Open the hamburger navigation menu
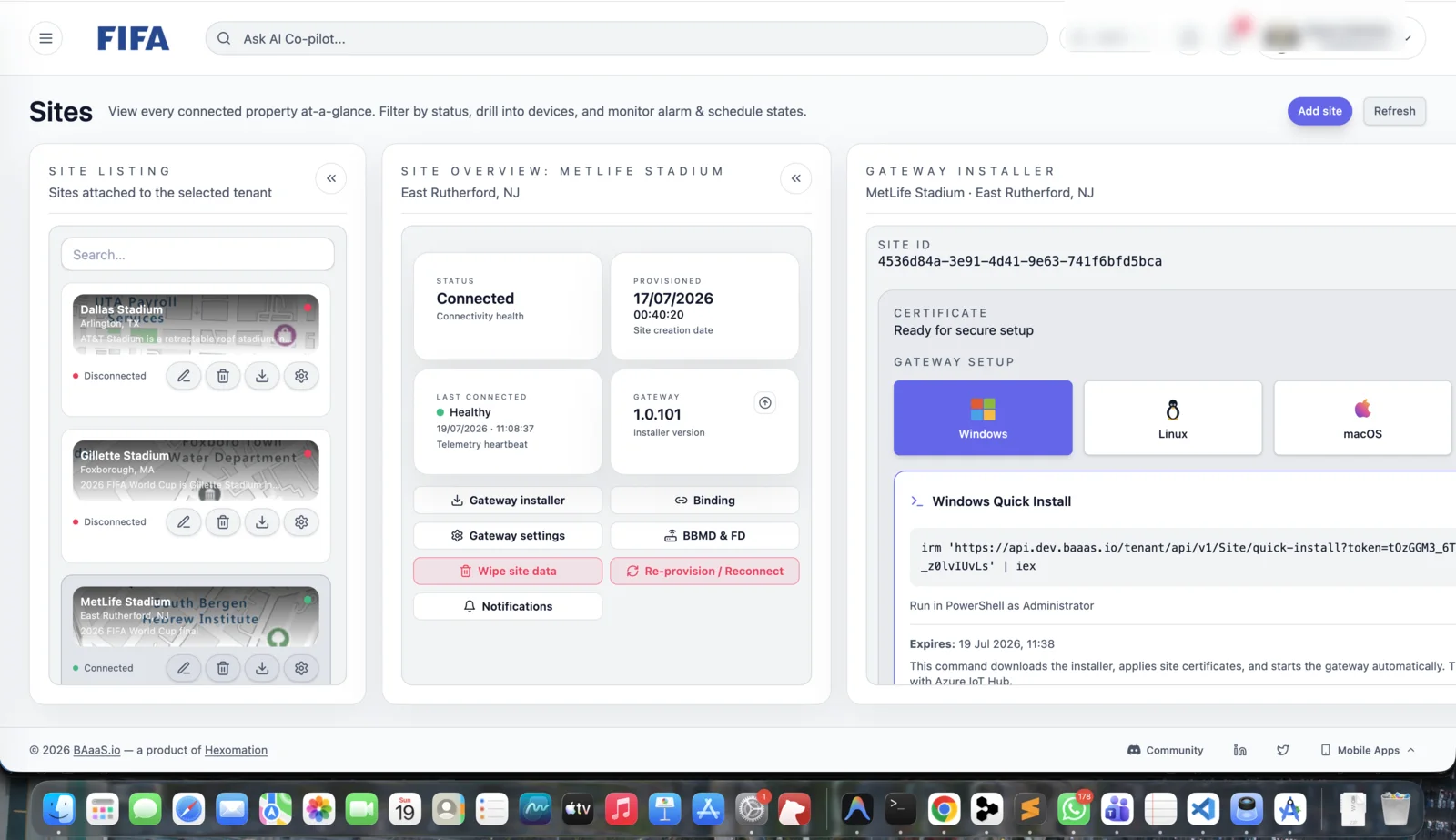This screenshot has width=1456, height=840. click(45, 38)
